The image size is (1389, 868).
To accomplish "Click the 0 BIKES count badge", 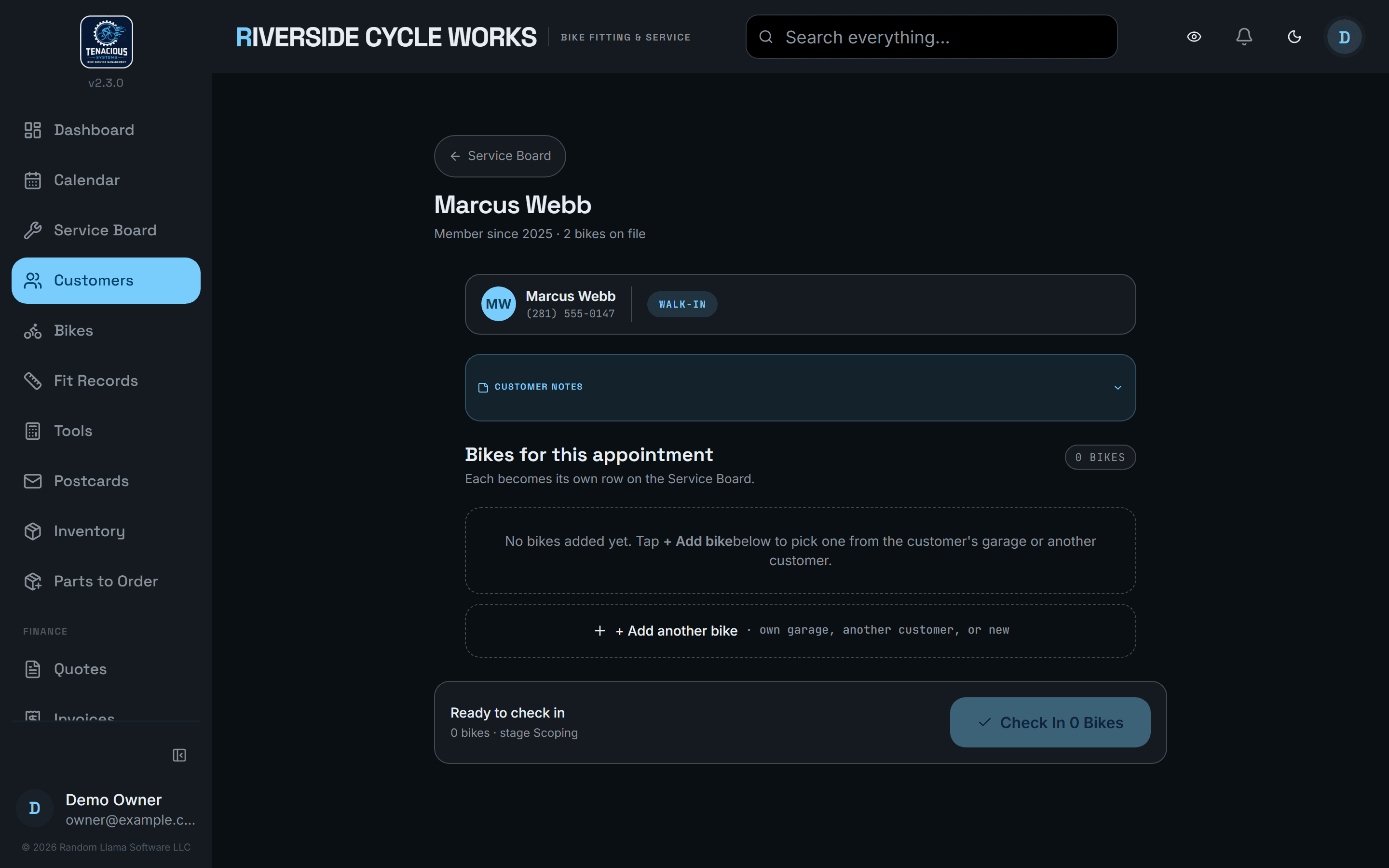I will (1100, 458).
